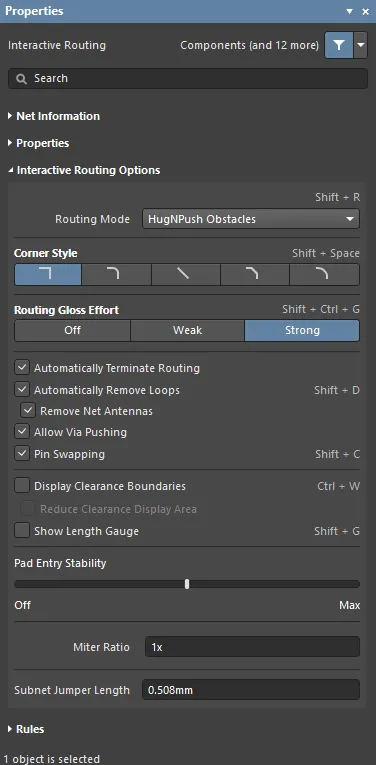This screenshot has width=376, height=765.
Task: Click the Miter Ratio input field
Action: pos(252,647)
